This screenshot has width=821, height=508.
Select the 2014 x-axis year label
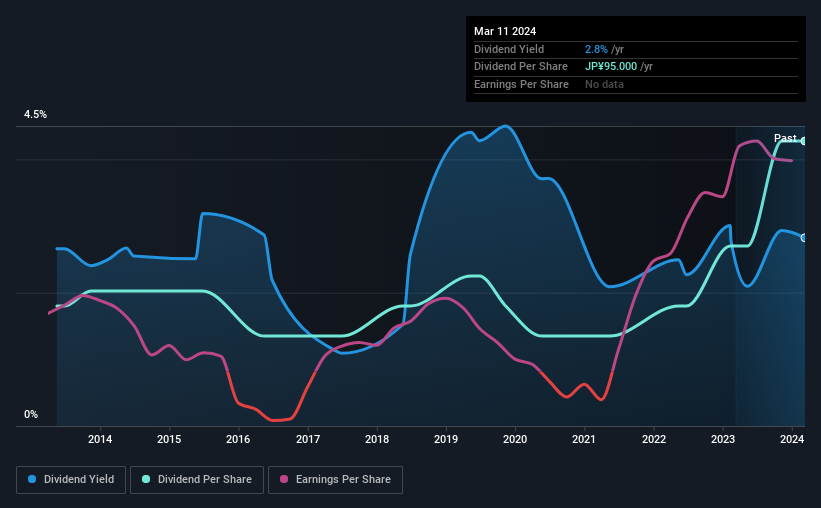100,439
